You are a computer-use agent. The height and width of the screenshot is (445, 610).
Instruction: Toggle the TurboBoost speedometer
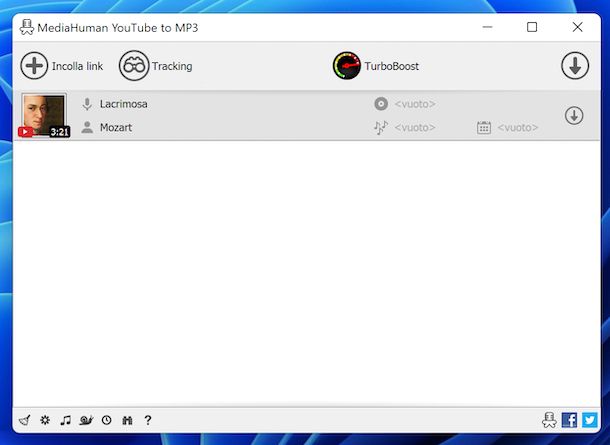tap(347, 66)
